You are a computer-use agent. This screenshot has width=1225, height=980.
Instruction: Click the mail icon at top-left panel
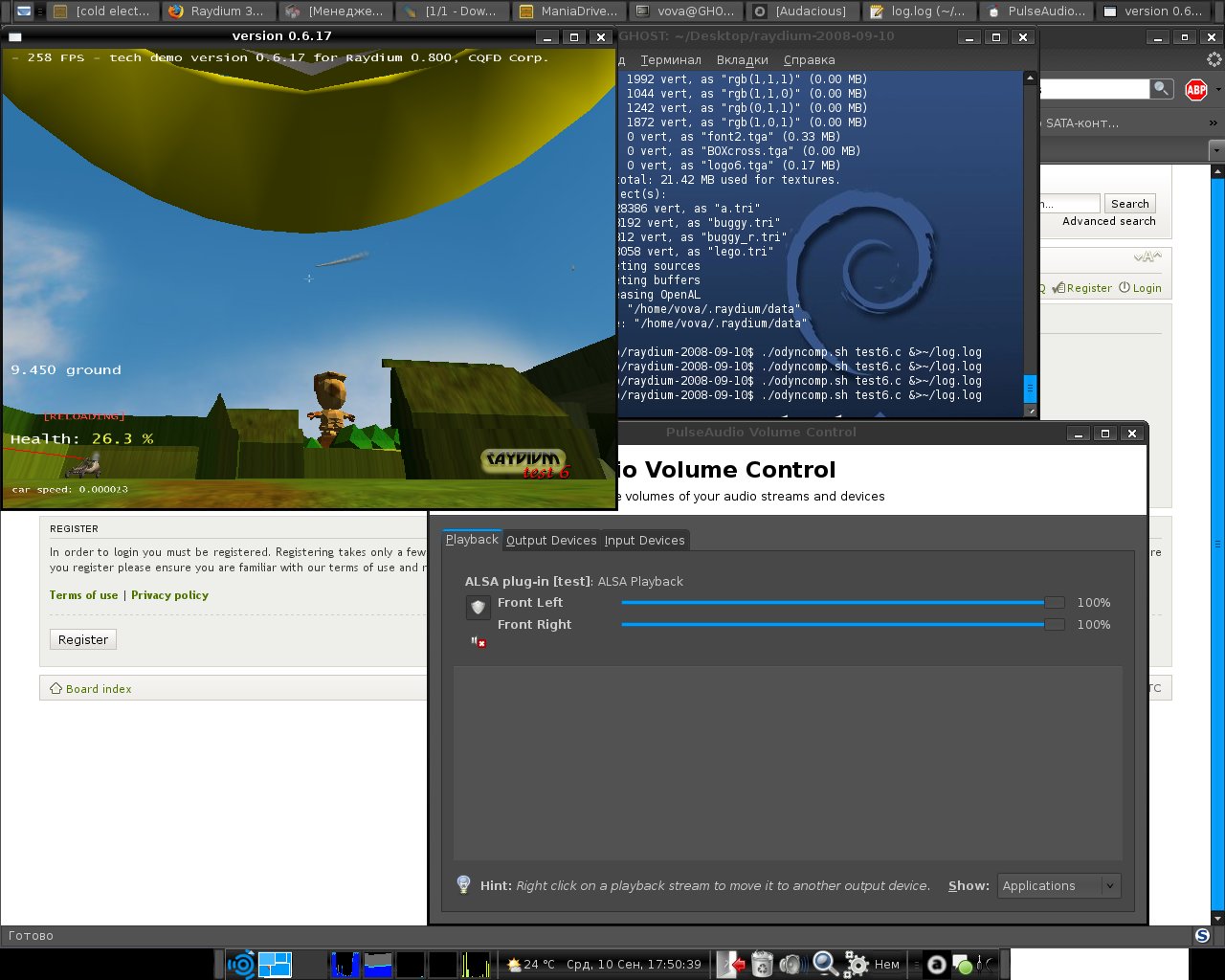(x=24, y=11)
